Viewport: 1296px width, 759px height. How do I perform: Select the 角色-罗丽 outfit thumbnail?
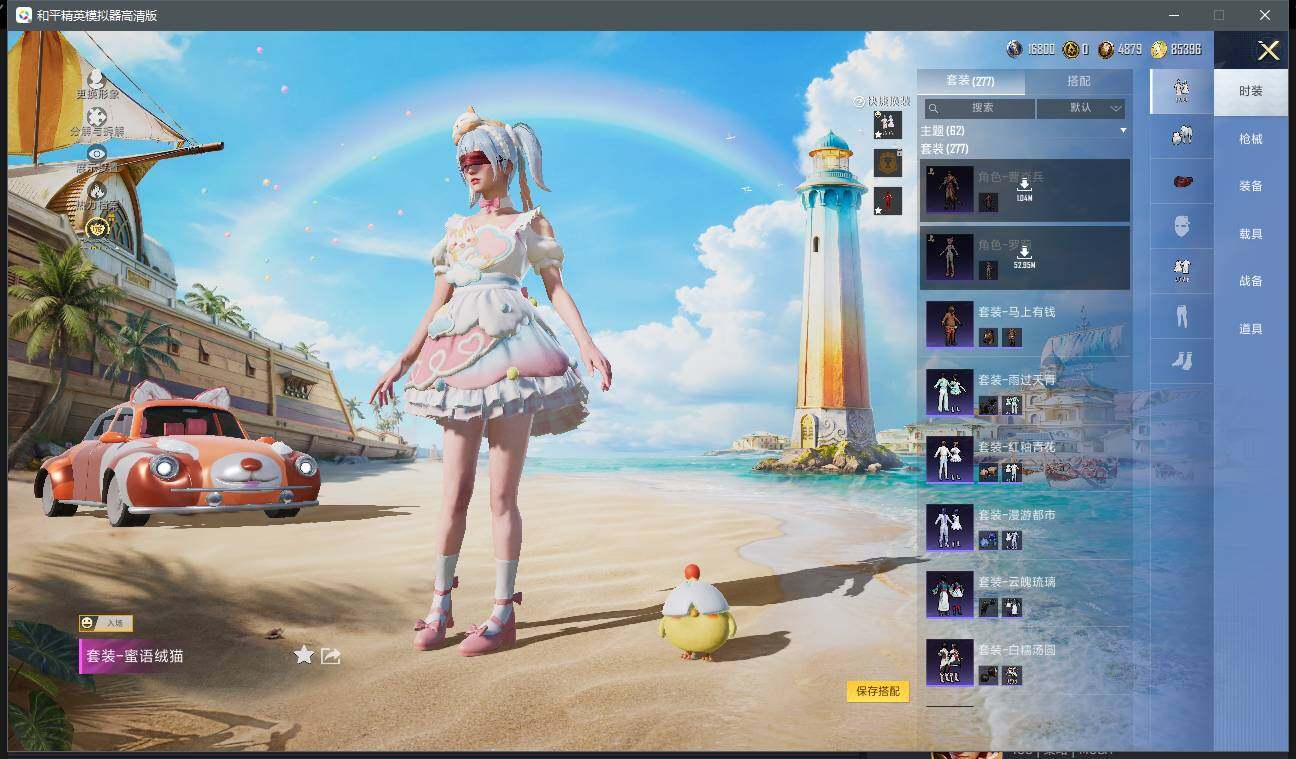tap(949, 257)
